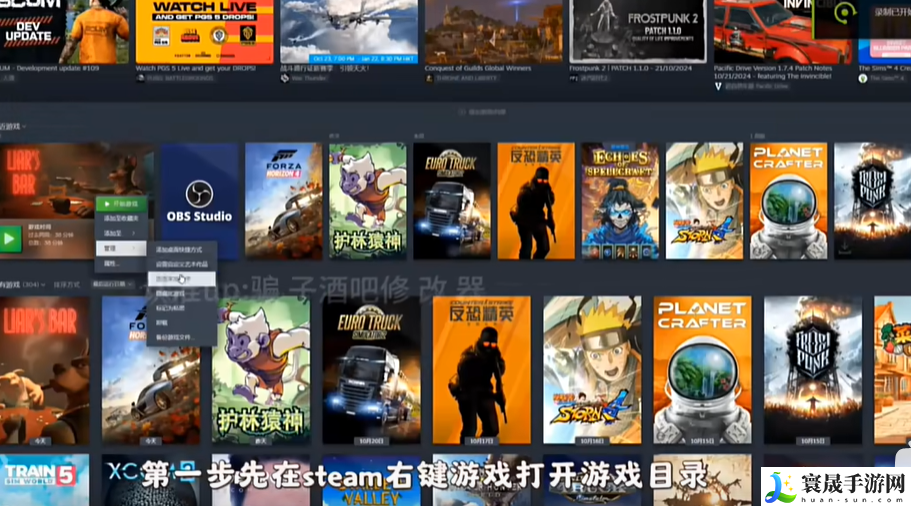Open the Pacific Drive red car news image

tap(783, 31)
